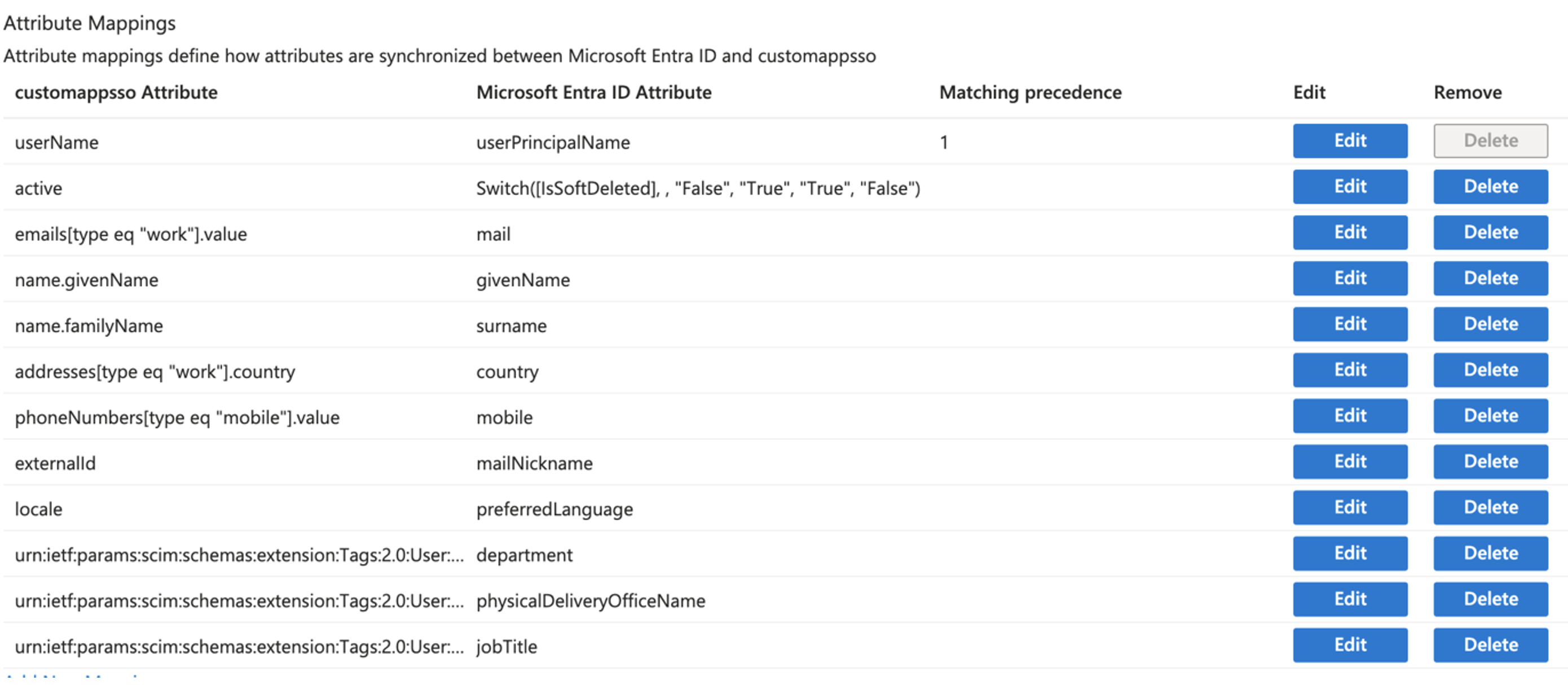Edit the department extension mapping

coord(1350,554)
